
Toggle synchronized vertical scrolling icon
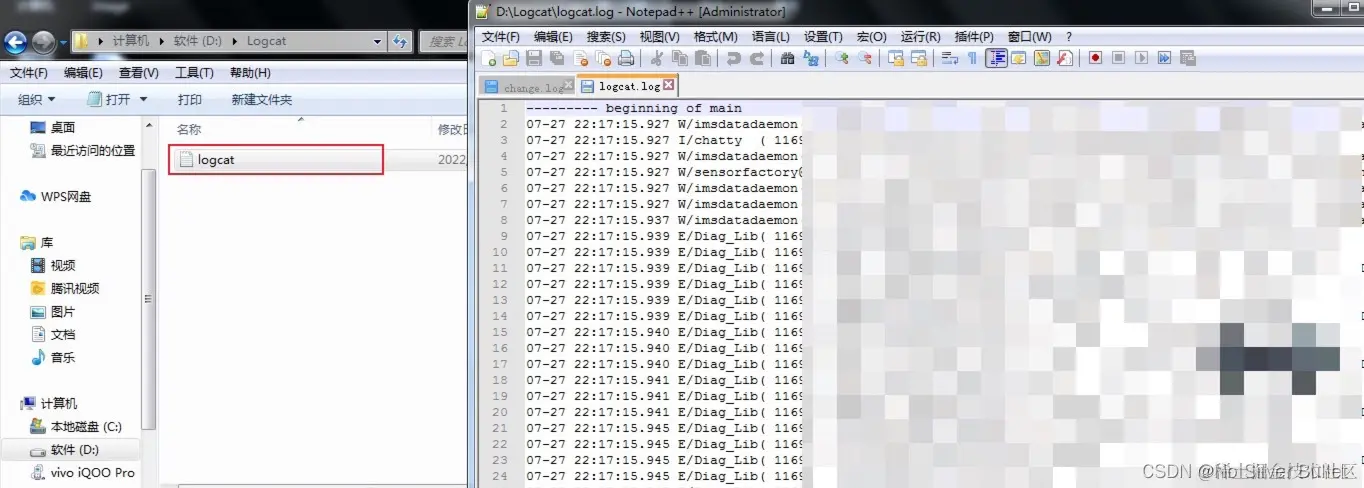895,58
